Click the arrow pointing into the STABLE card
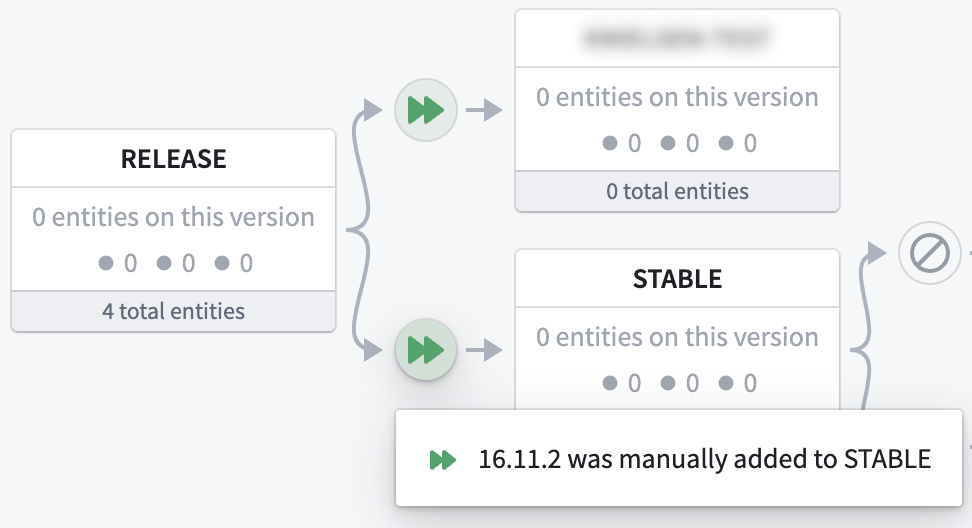This screenshot has width=972, height=528. tap(485, 350)
